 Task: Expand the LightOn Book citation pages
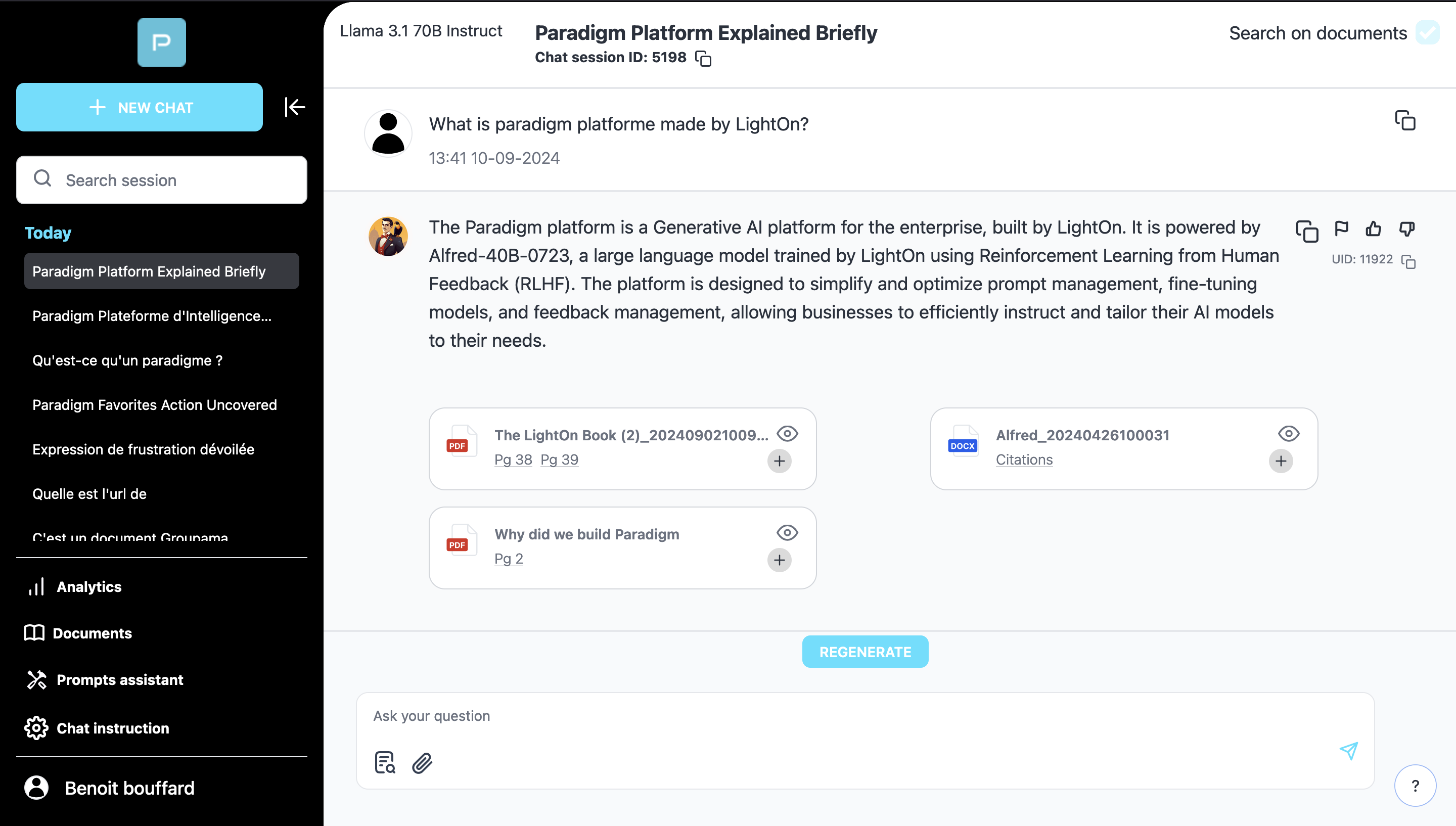779,460
